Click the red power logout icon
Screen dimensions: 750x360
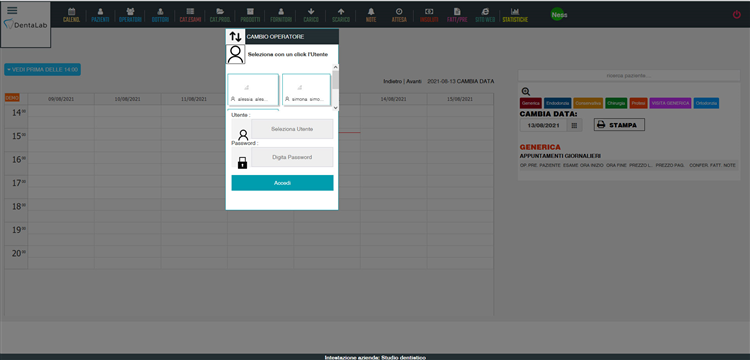(x=737, y=14)
